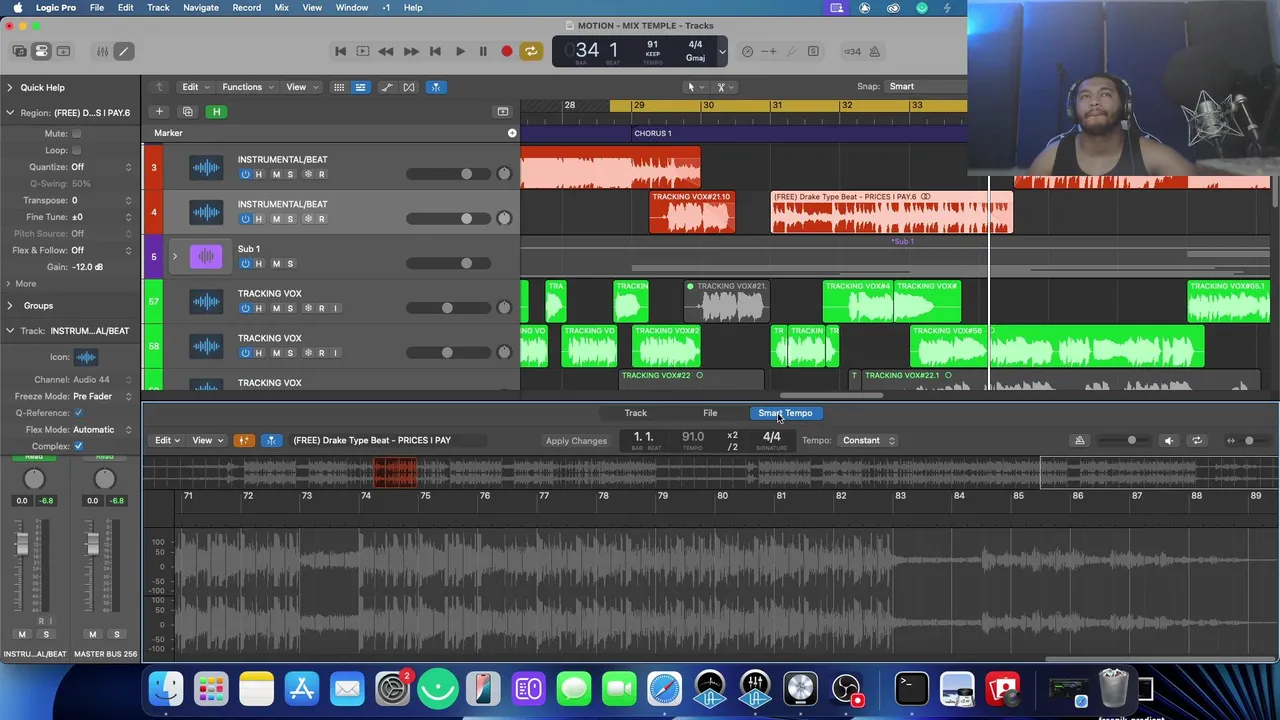Expand the Quick Help section
Viewport: 1280px width, 720px height.
coord(9,87)
